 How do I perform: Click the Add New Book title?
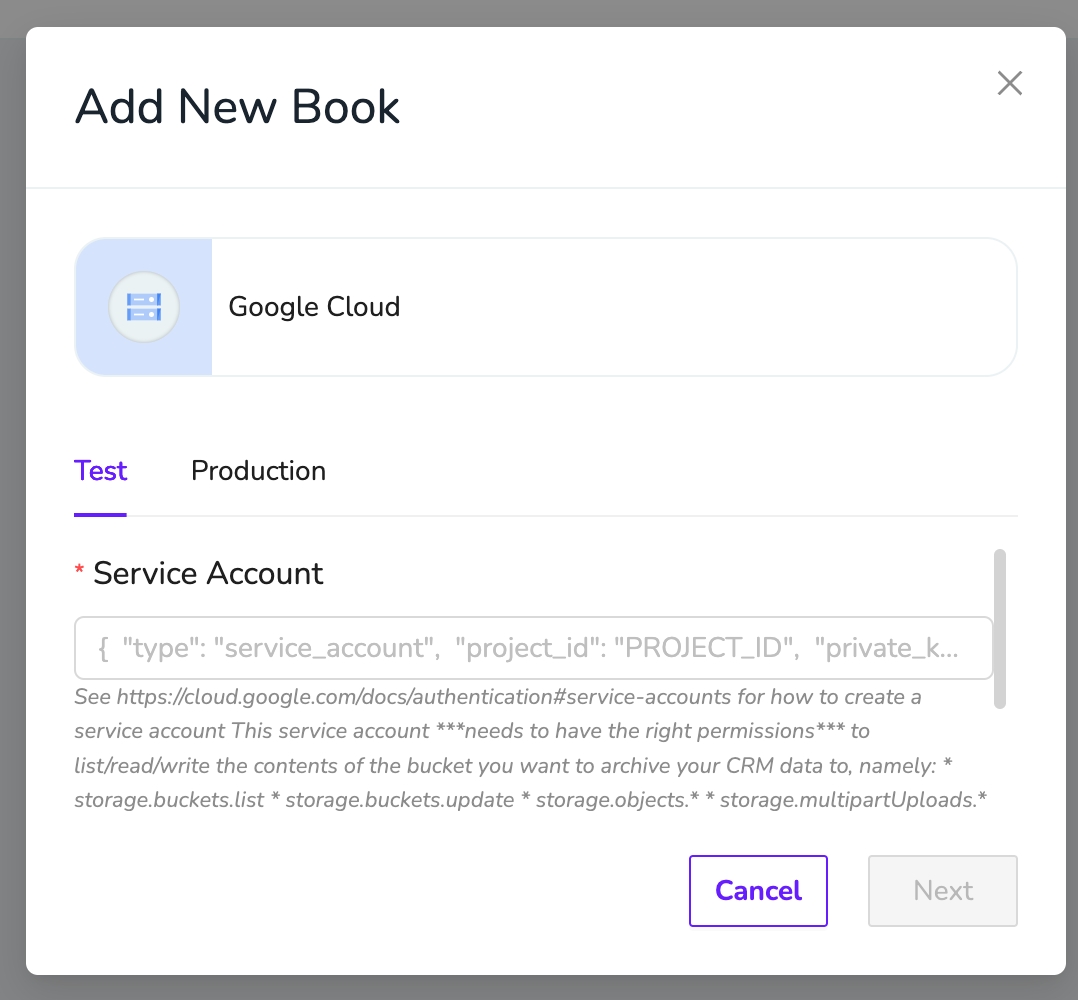point(237,107)
